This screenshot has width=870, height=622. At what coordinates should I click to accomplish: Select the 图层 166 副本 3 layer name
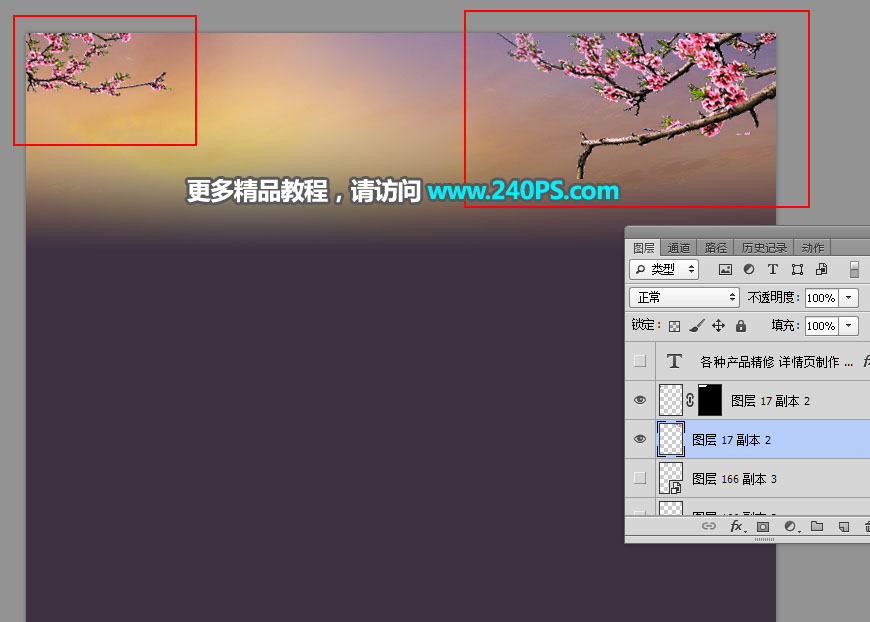[735, 478]
